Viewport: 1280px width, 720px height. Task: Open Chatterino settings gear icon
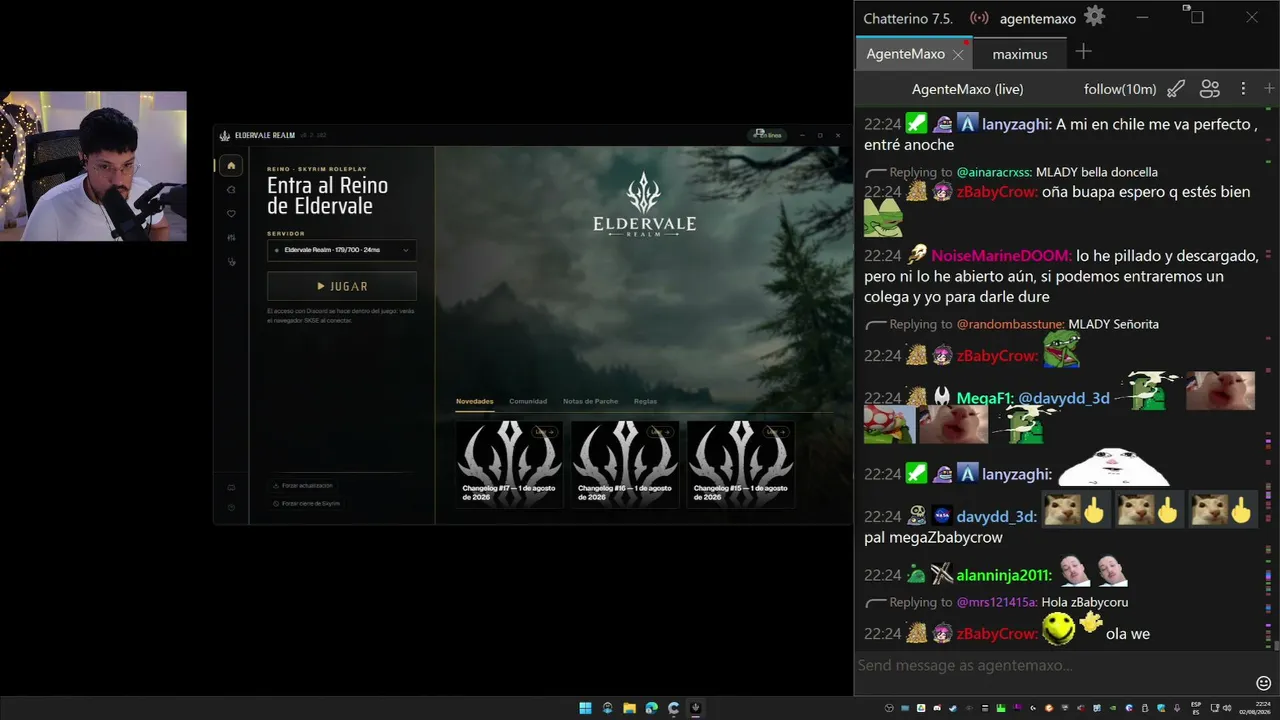pyautogui.click(x=1095, y=16)
